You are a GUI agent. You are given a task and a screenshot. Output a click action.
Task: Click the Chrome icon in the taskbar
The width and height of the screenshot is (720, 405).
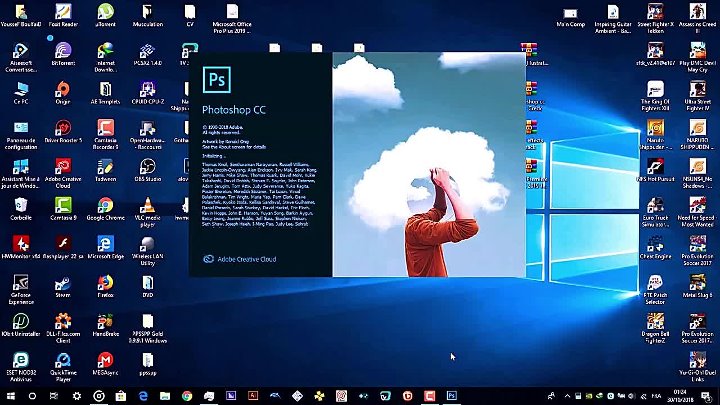click(x=187, y=396)
